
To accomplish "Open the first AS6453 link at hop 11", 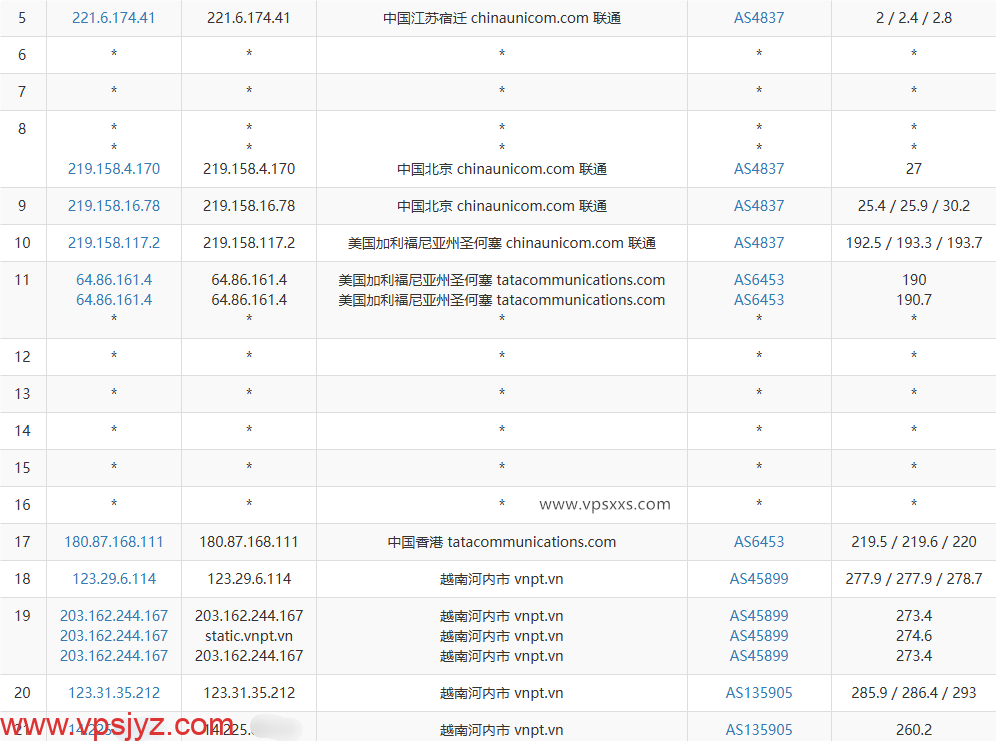I will pos(759,279).
